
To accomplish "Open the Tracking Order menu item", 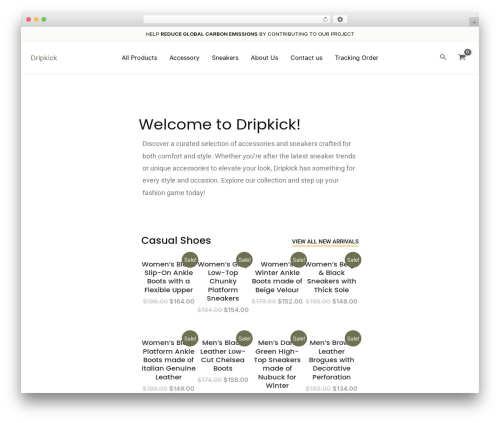I will click(356, 58).
